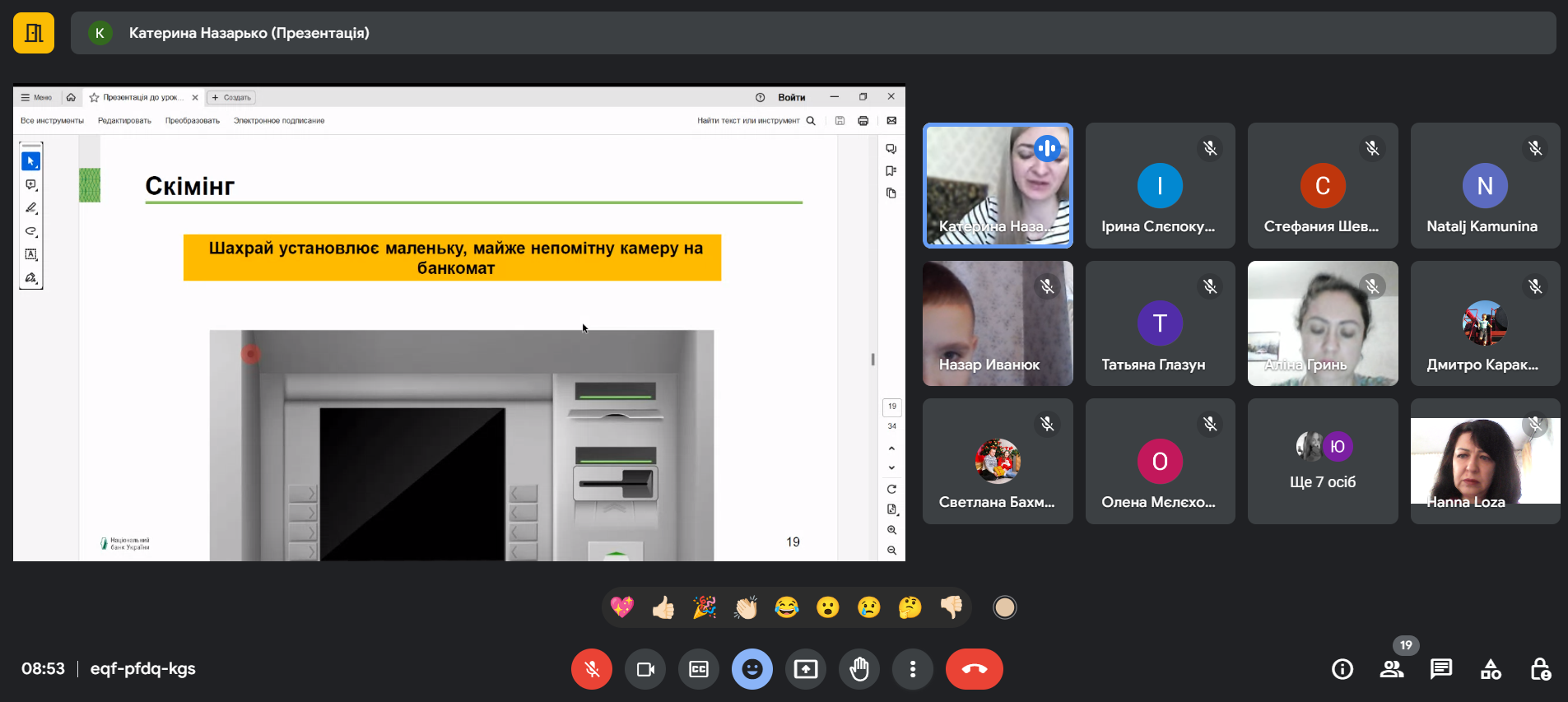Select Hanna Loza video tile
Viewport: 1568px width, 702px height.
coord(1485,462)
